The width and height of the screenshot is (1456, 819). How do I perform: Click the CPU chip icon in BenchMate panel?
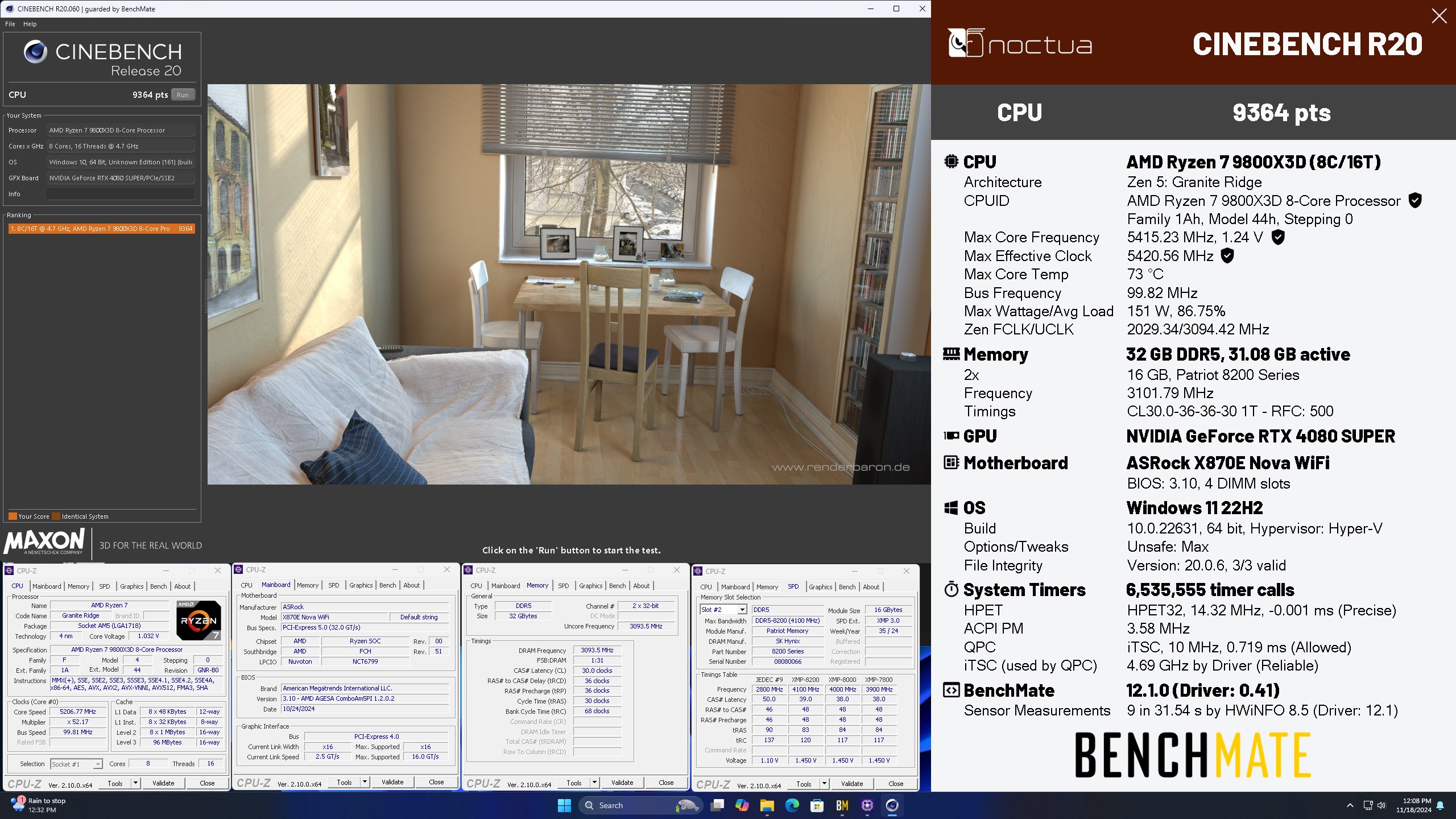951,162
